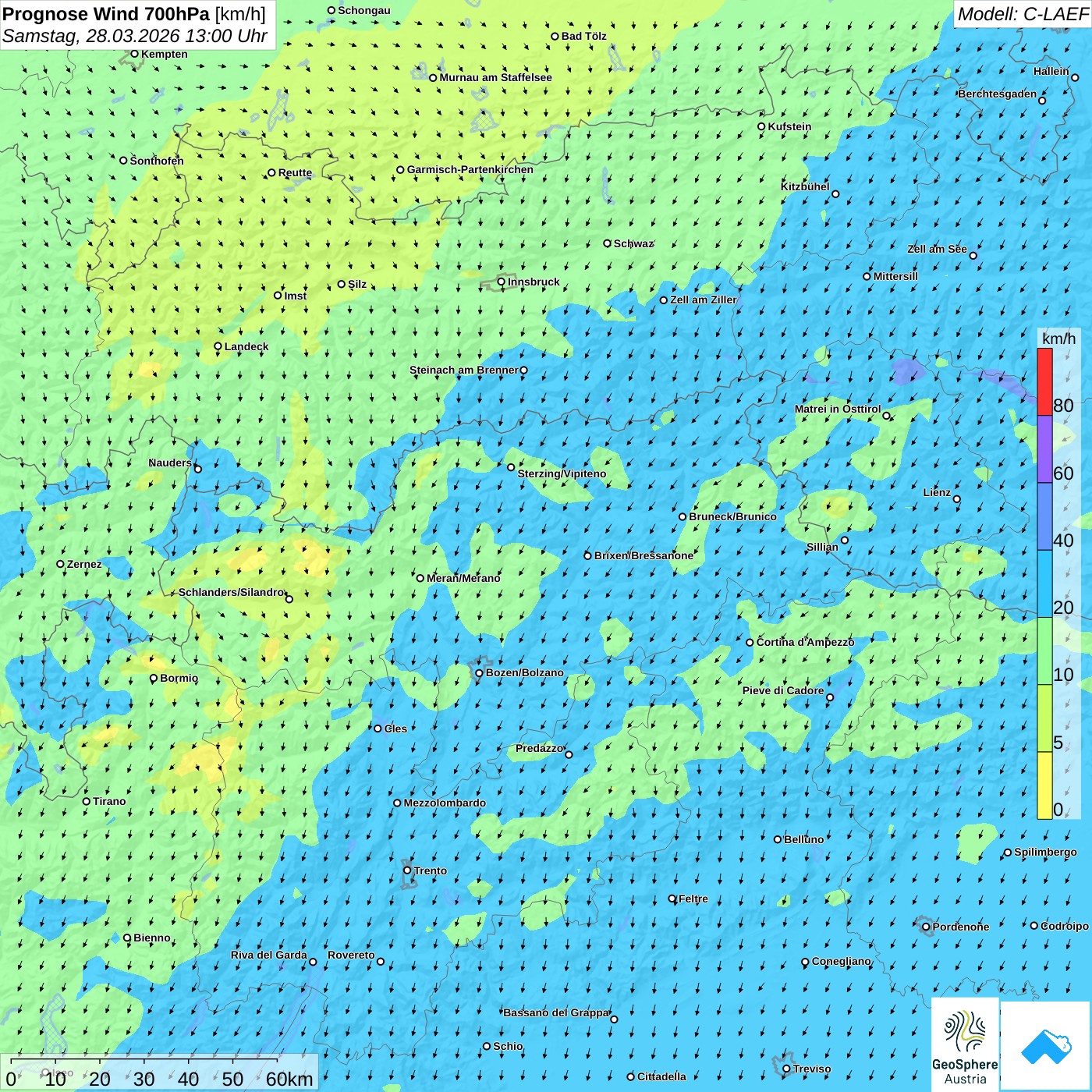Click the 'Kitzbühel' label
The width and height of the screenshot is (1092, 1092).
pyautogui.click(x=806, y=186)
